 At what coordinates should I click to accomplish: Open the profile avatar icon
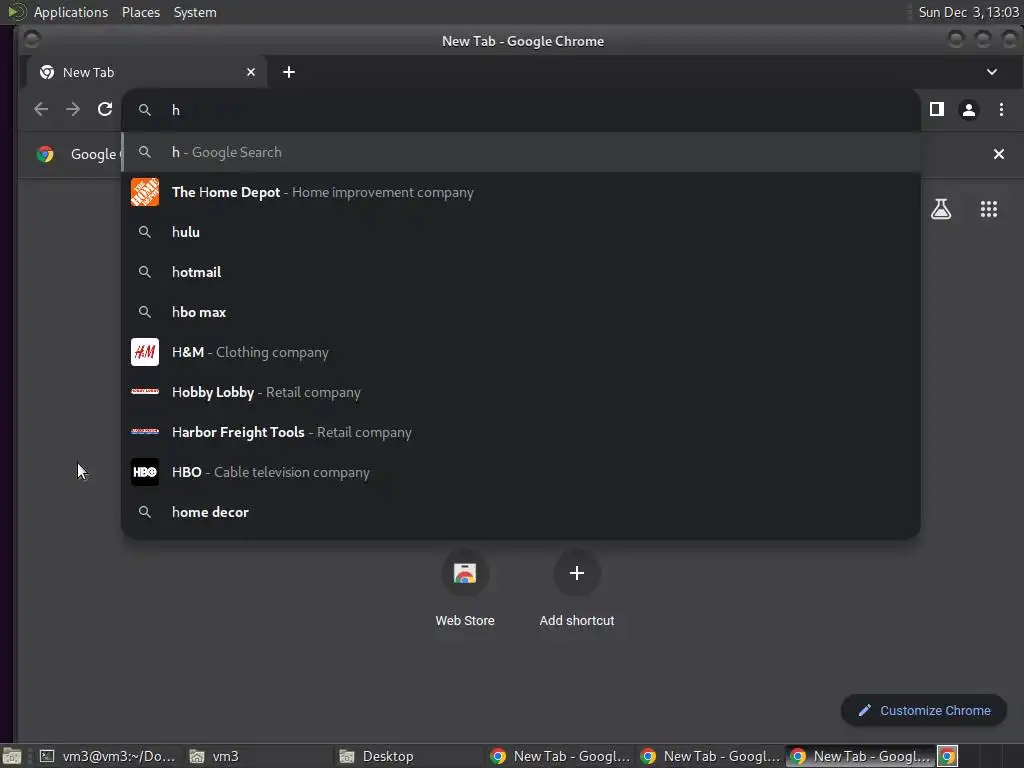(x=968, y=110)
